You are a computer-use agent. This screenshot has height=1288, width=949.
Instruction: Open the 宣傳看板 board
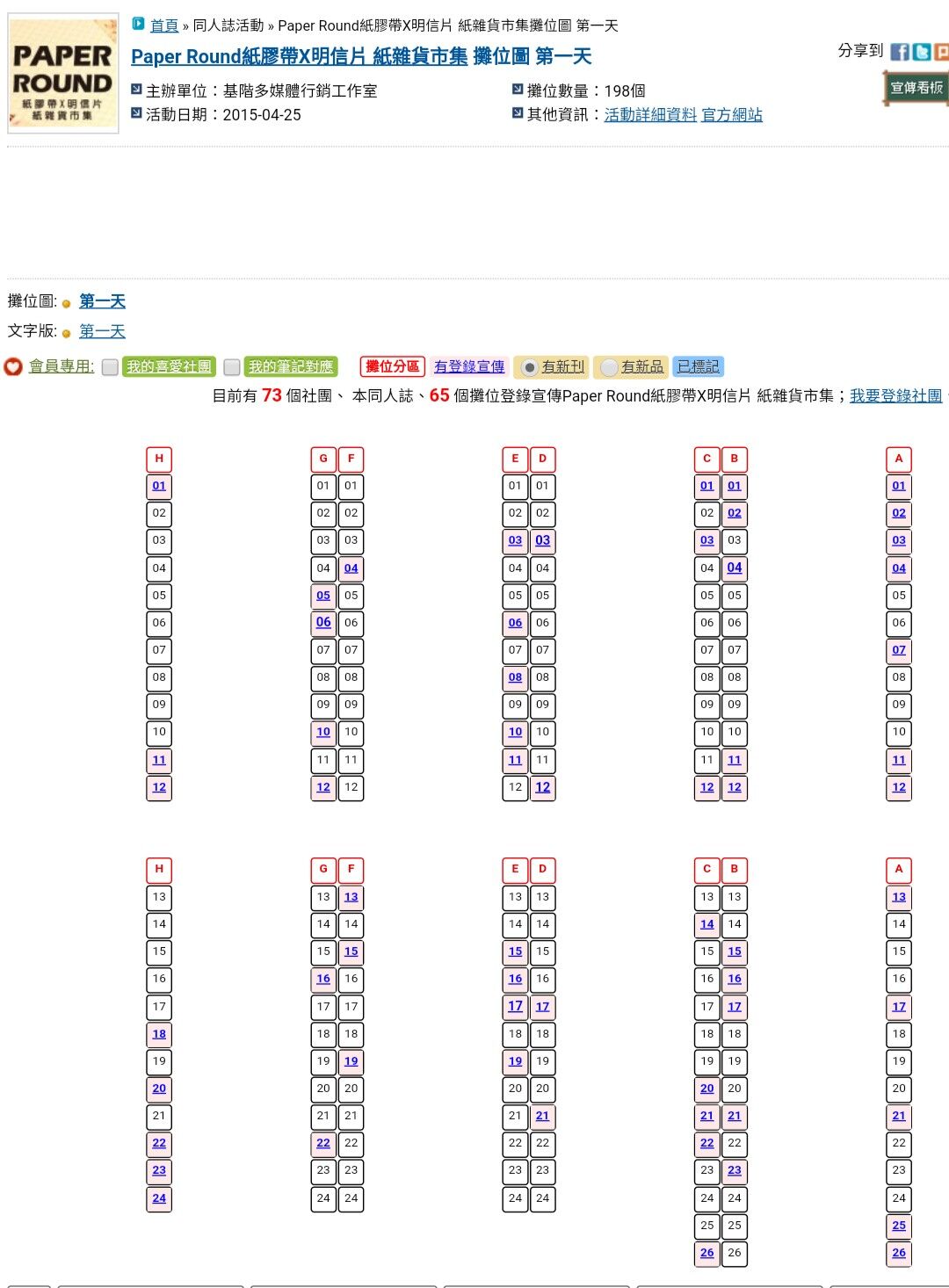916,88
